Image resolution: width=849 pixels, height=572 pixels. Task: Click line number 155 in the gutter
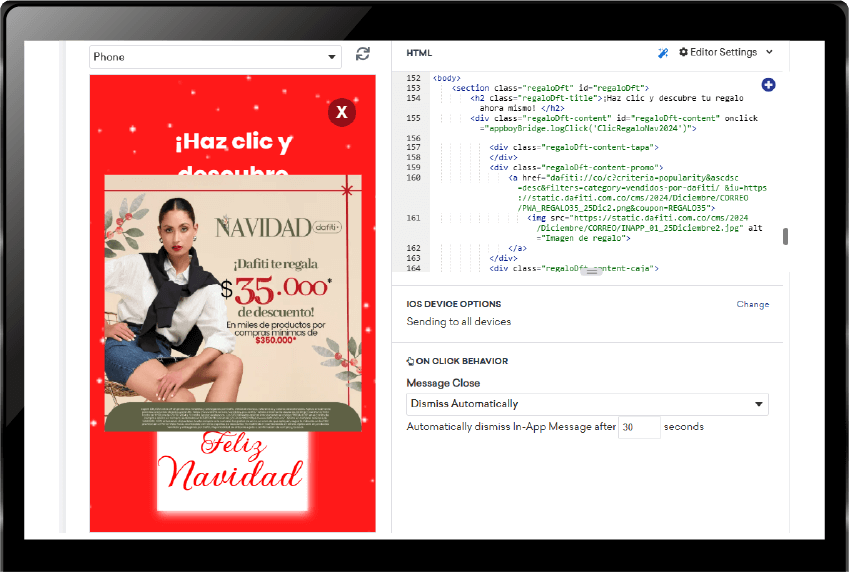click(x=413, y=118)
